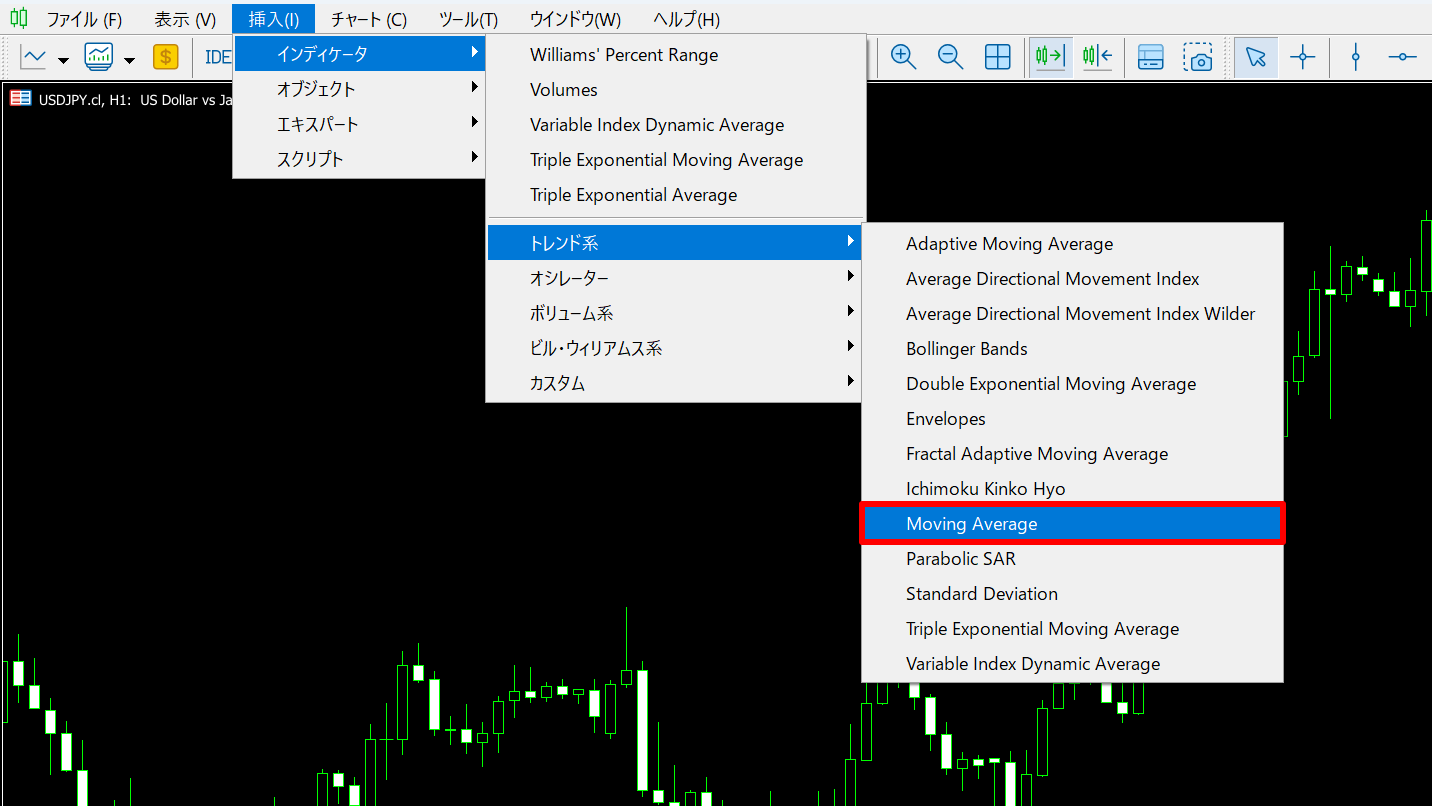Select the standard cursor arrow tool
The image size is (1432, 806).
(x=1256, y=57)
